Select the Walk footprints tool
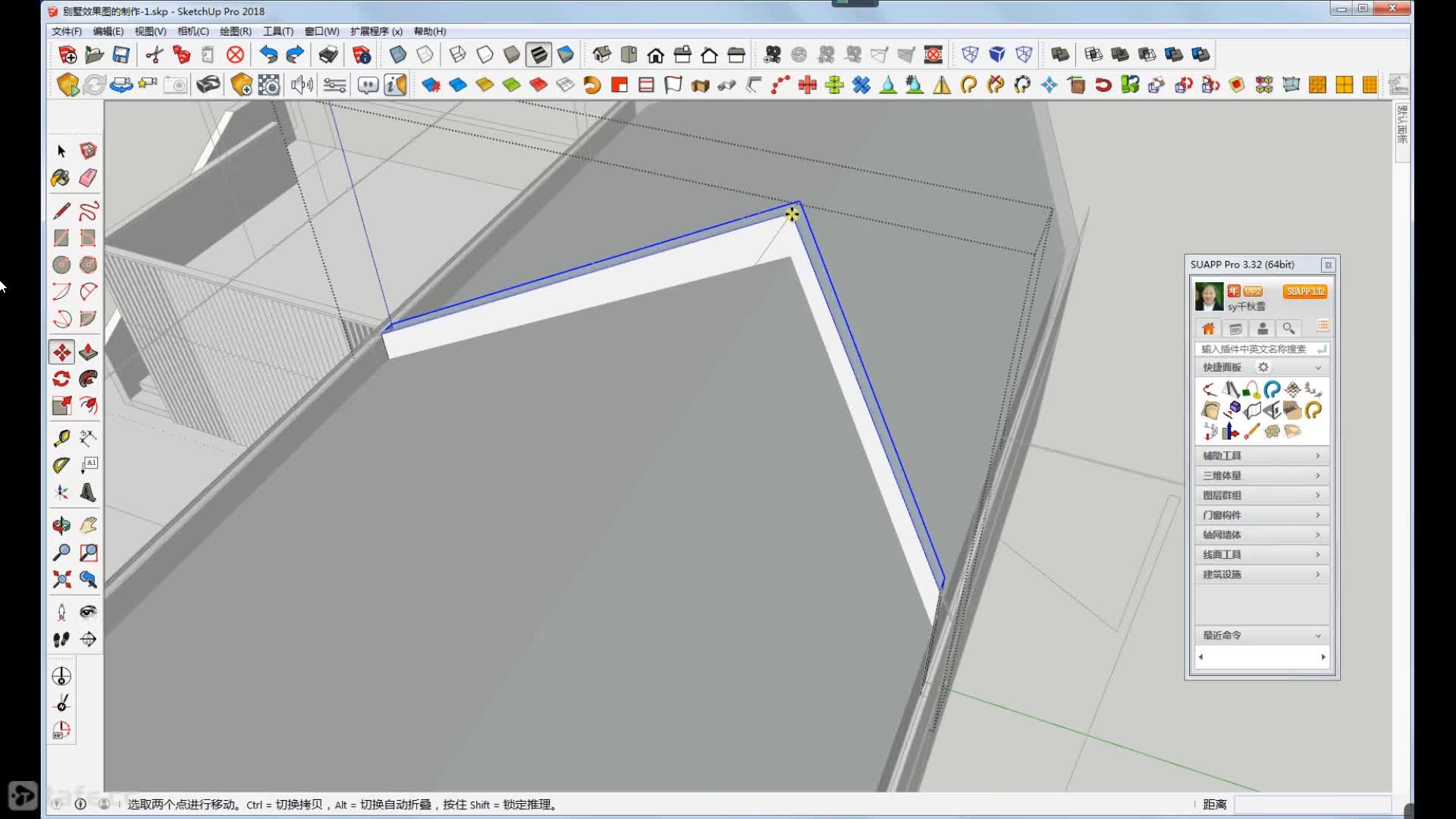 (x=61, y=639)
